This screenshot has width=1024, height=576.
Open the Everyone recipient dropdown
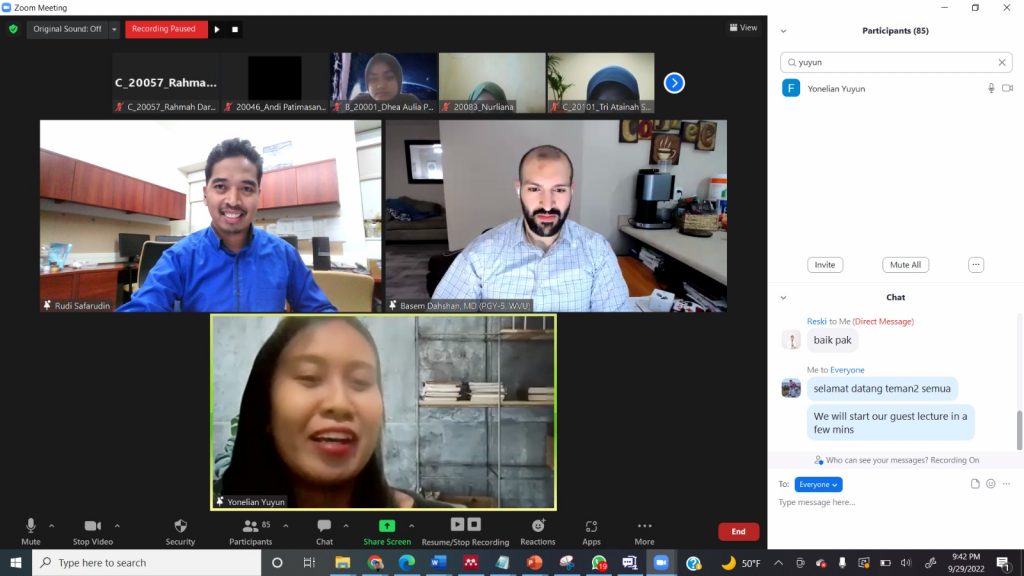819,484
